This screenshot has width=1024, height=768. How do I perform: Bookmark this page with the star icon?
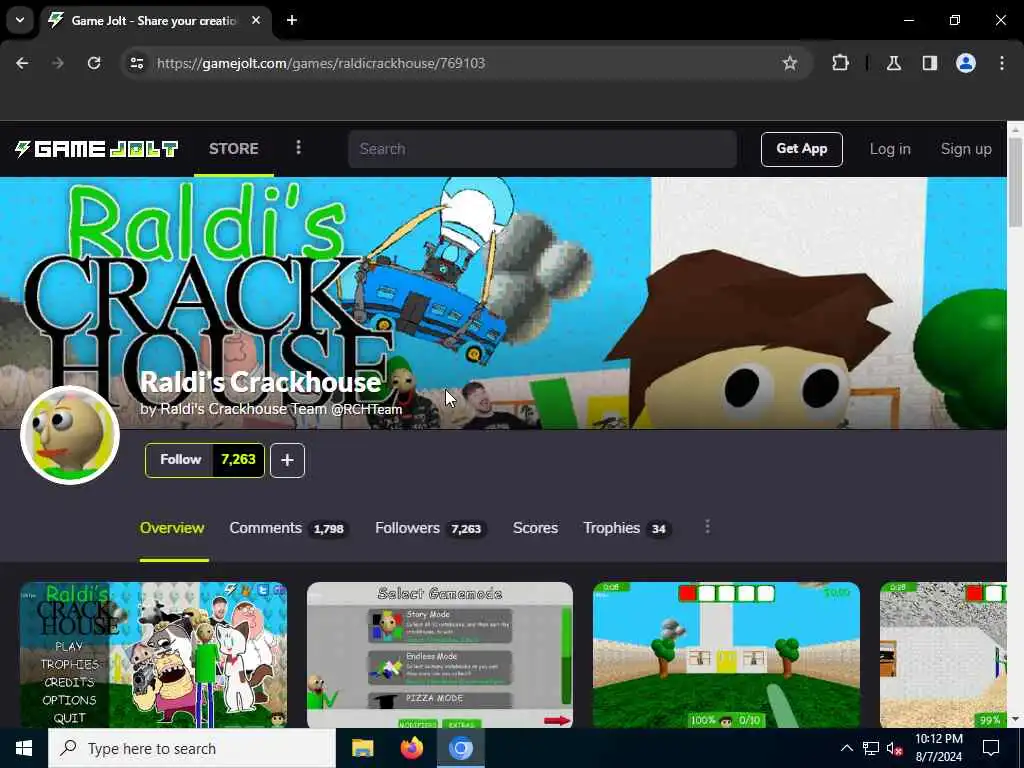click(x=790, y=63)
